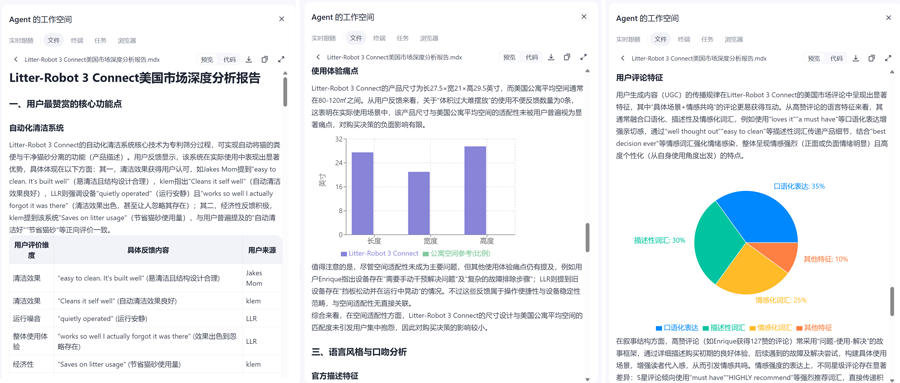
Task: Click scrollbar thumb in bar chart panel
Action: tap(587, 237)
